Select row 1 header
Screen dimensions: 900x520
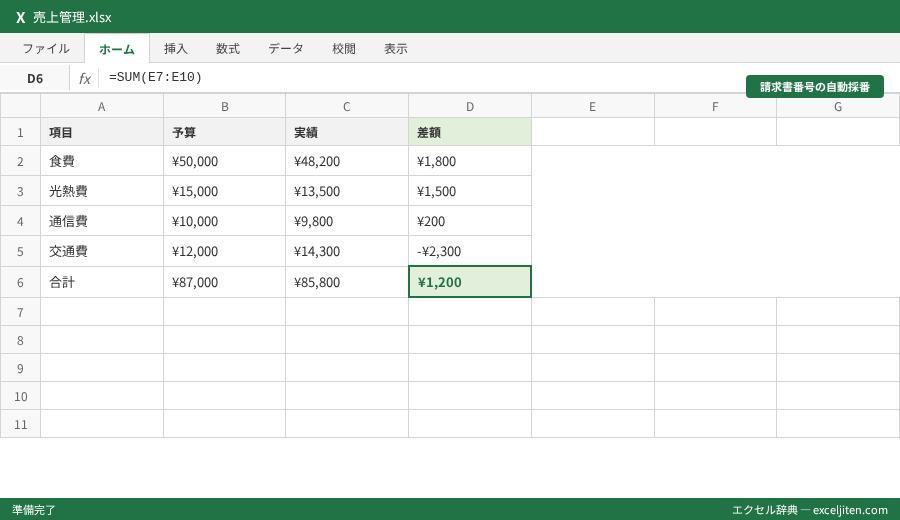(x=20, y=133)
